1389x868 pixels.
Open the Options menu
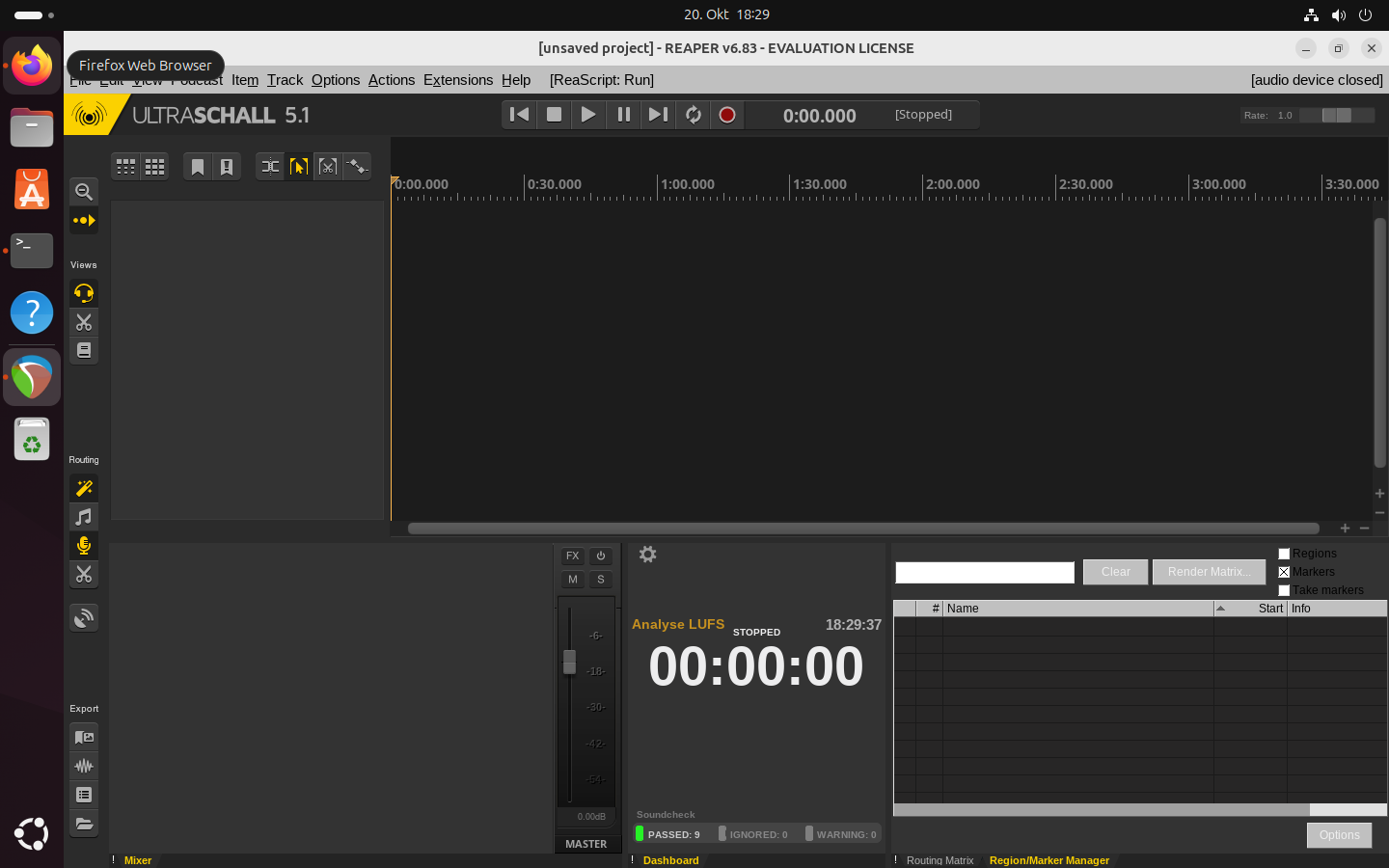pyautogui.click(x=336, y=80)
